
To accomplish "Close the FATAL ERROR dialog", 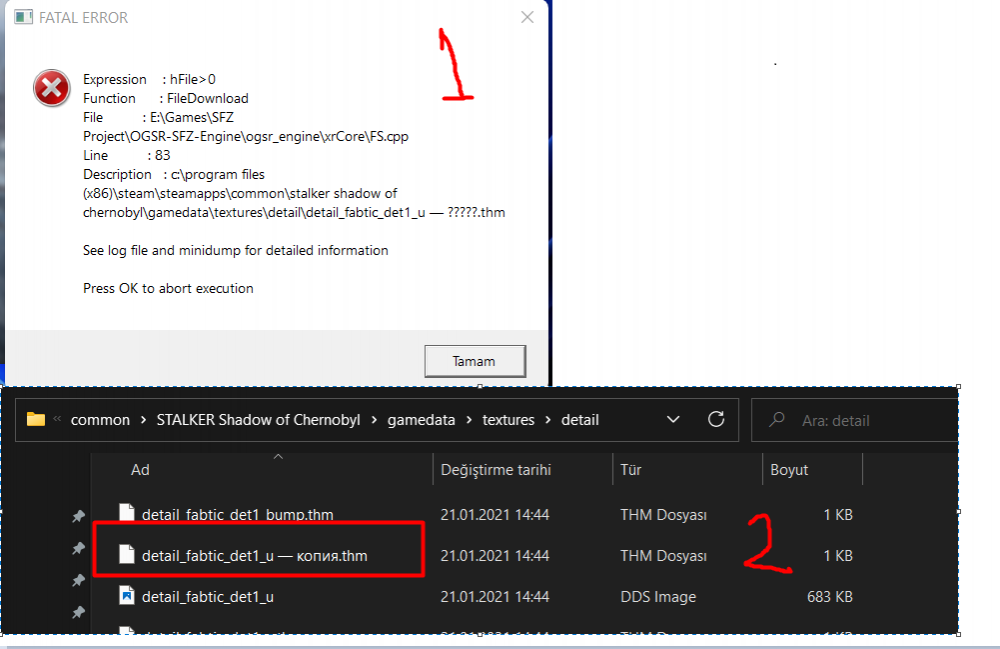I will pos(527,17).
